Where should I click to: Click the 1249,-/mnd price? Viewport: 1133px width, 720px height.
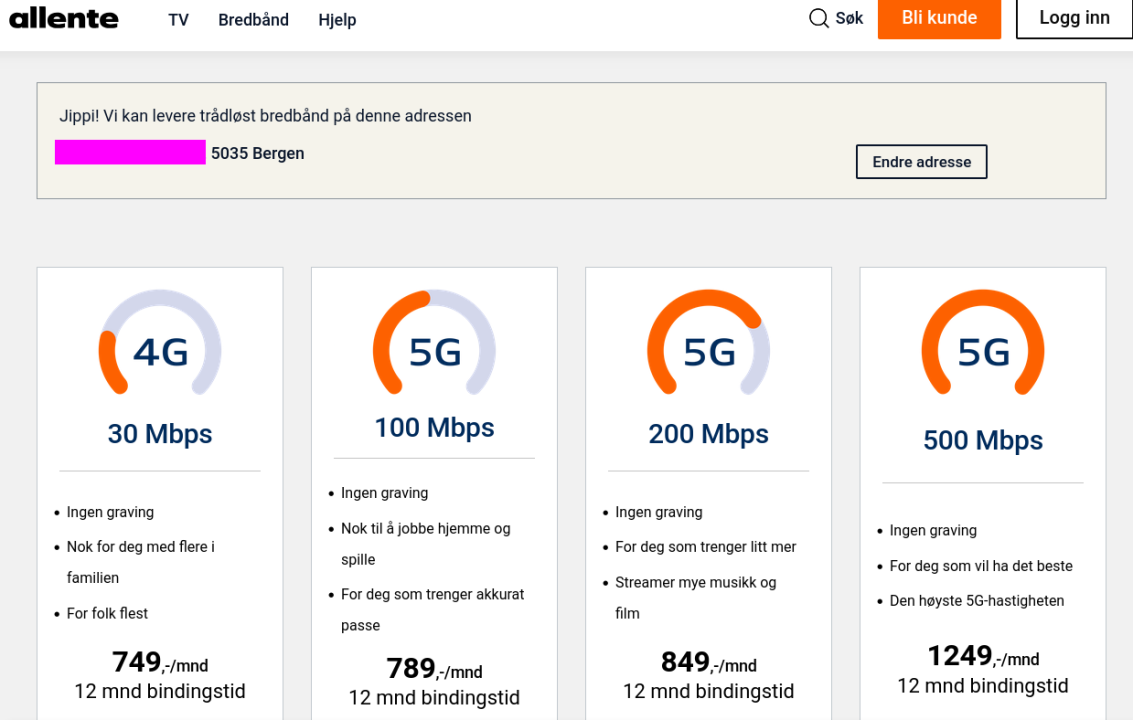pos(983,657)
